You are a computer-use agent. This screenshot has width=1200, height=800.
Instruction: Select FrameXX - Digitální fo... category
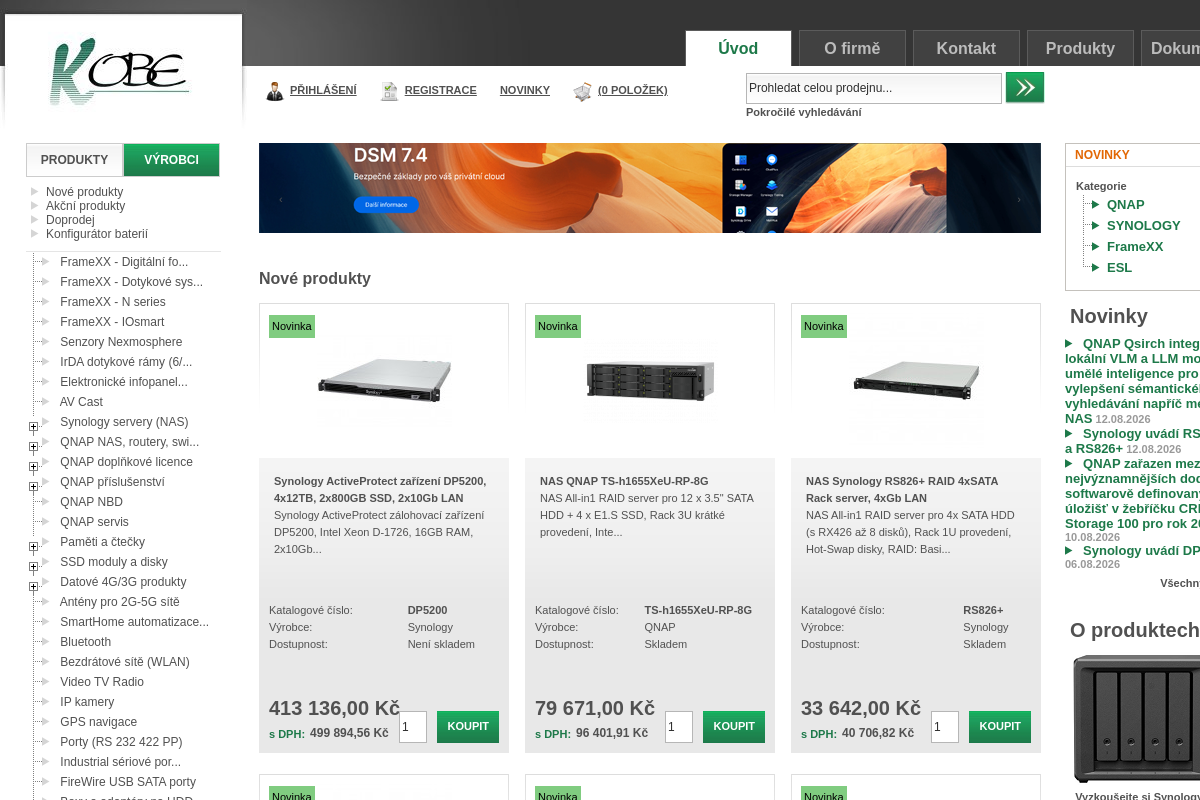tap(124, 262)
